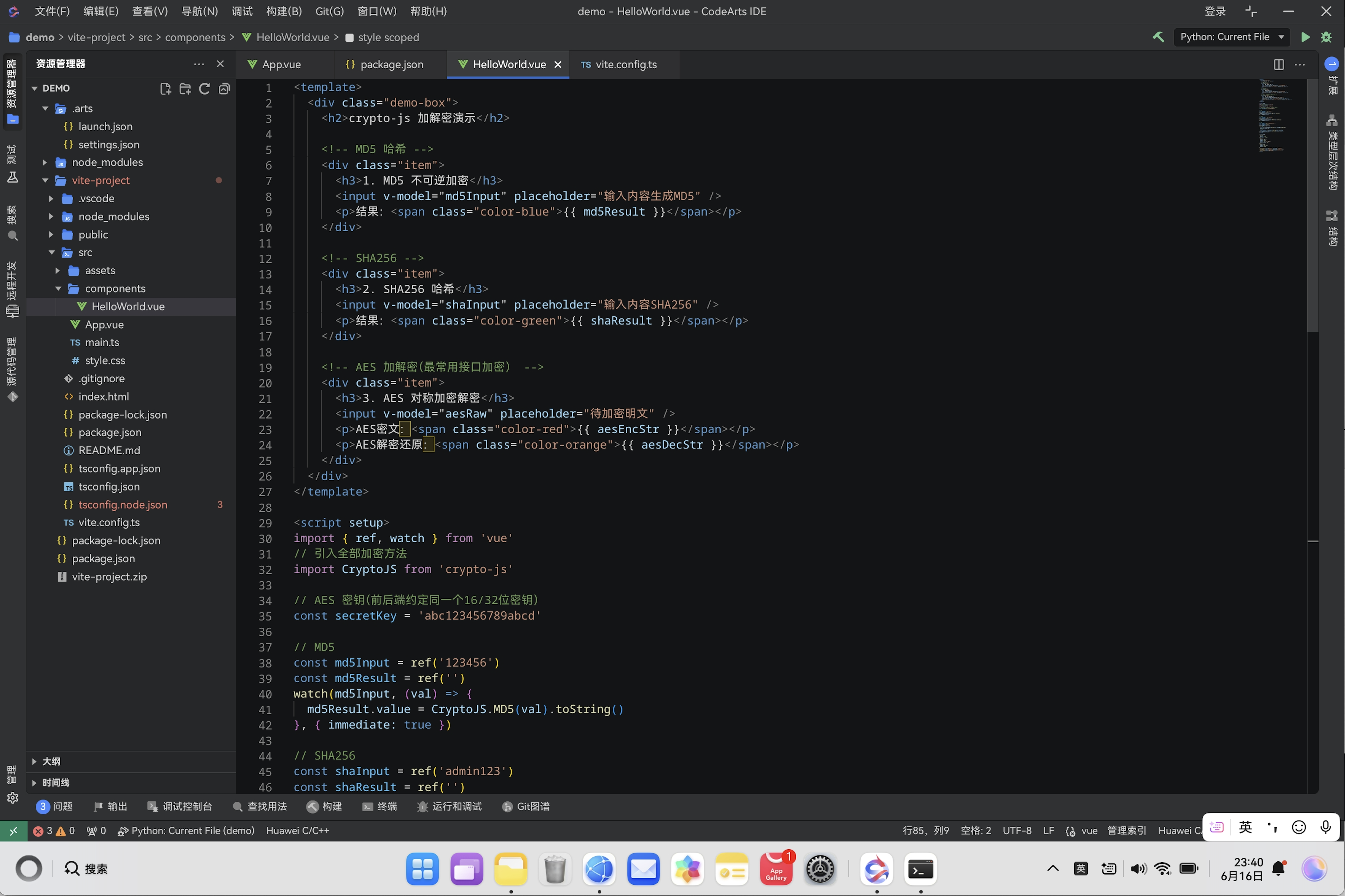Screen dimensions: 1345x896
Task: Click 登录 login button in title bar
Action: [1215, 12]
